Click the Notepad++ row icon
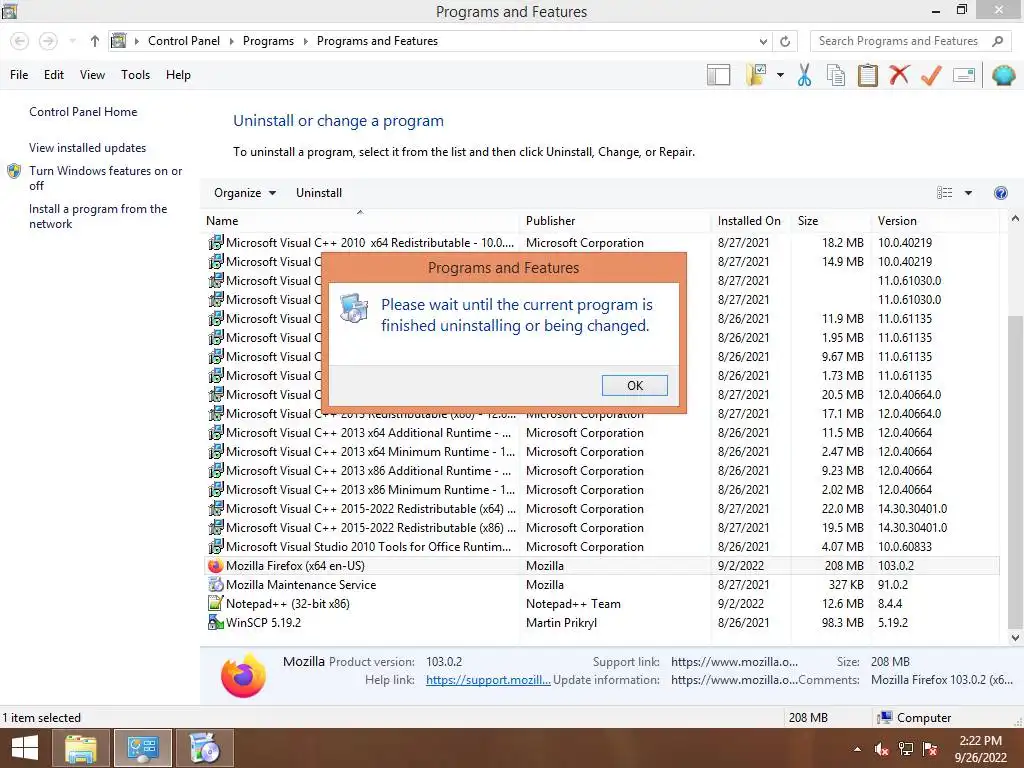Image resolution: width=1024 pixels, height=768 pixels. pyautogui.click(x=216, y=603)
